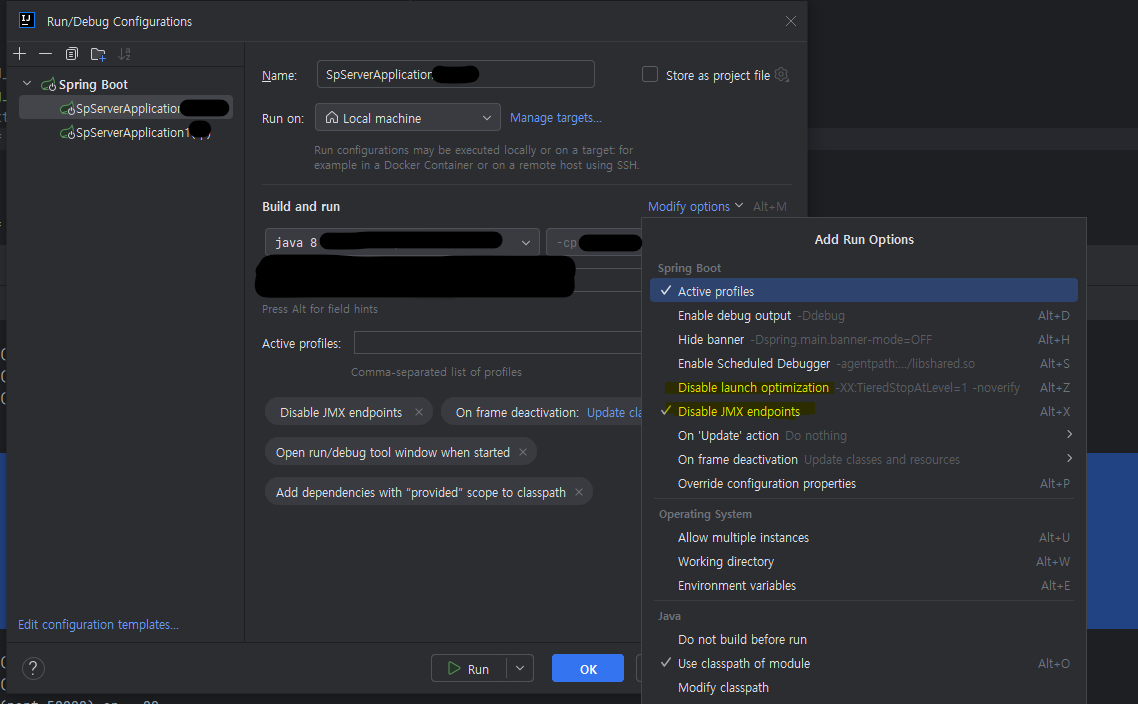
Task: Create new configuration folder
Action: coord(98,54)
